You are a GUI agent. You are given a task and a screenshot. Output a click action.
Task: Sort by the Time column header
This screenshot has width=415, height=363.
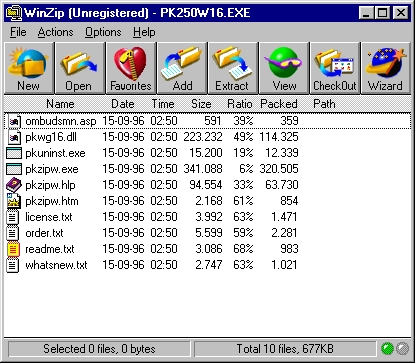point(163,104)
